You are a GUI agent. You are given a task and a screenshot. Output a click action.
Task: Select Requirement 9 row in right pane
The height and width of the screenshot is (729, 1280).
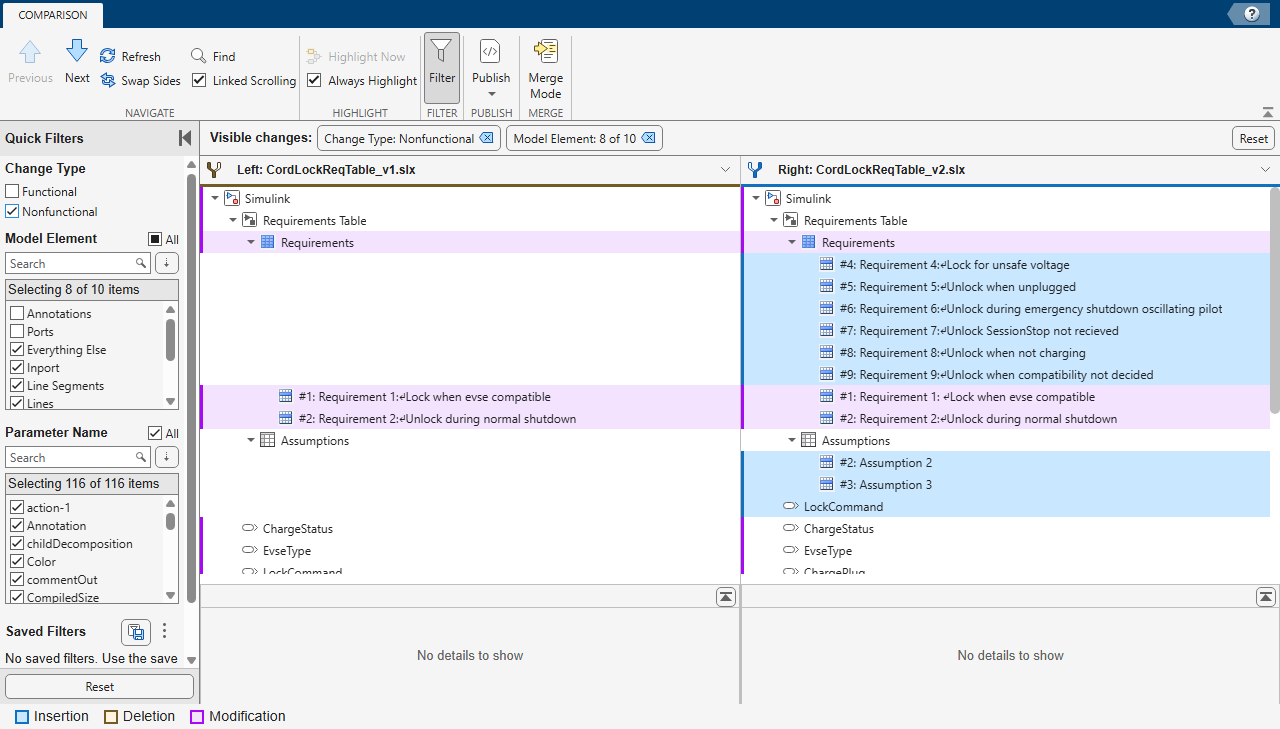pos(1005,375)
